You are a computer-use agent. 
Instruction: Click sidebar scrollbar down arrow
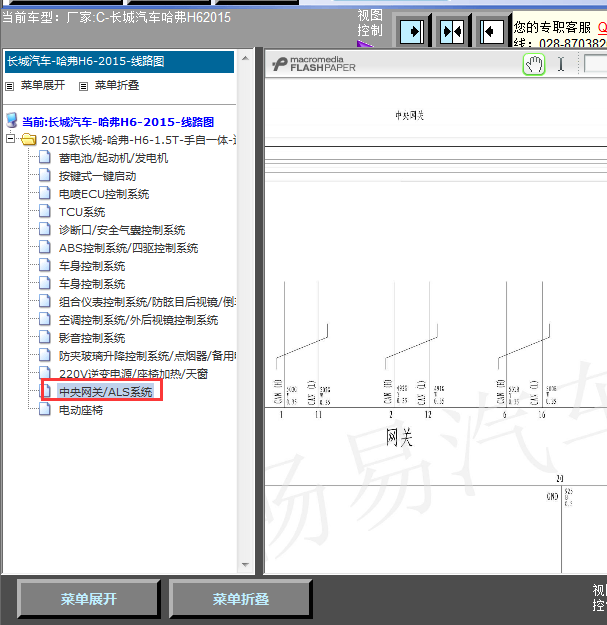(246, 564)
